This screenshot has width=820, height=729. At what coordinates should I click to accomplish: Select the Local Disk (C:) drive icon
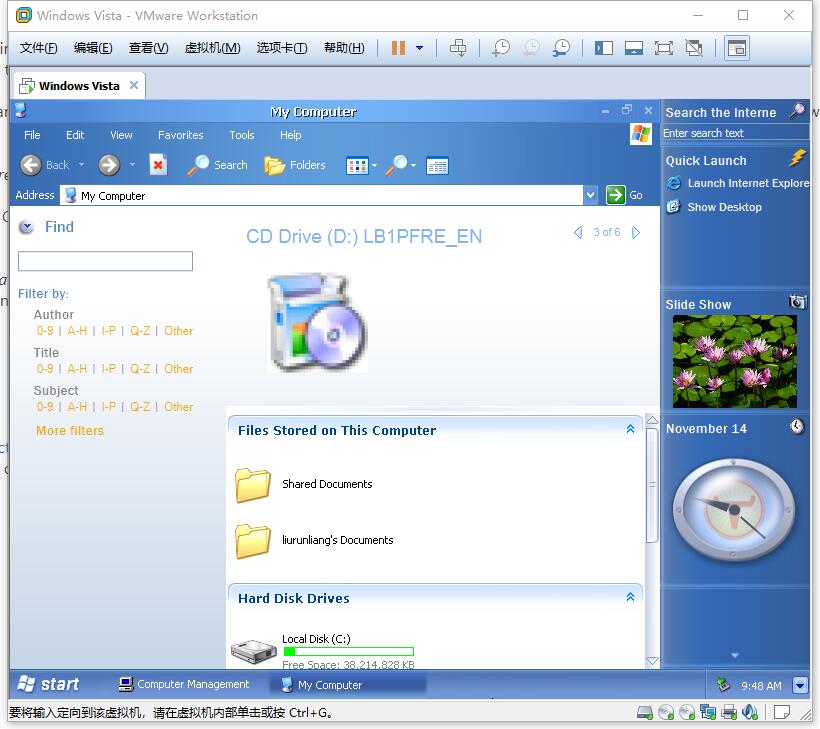click(x=254, y=651)
